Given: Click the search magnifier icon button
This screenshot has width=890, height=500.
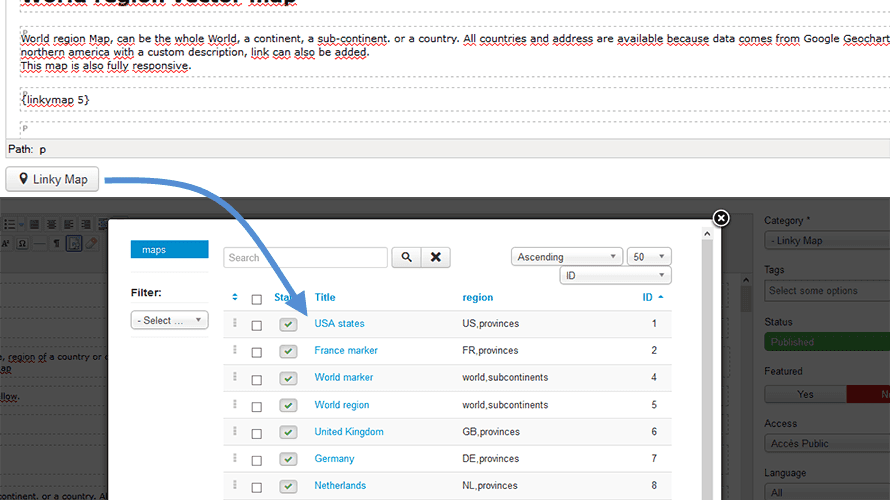Looking at the screenshot, I should tap(406, 257).
